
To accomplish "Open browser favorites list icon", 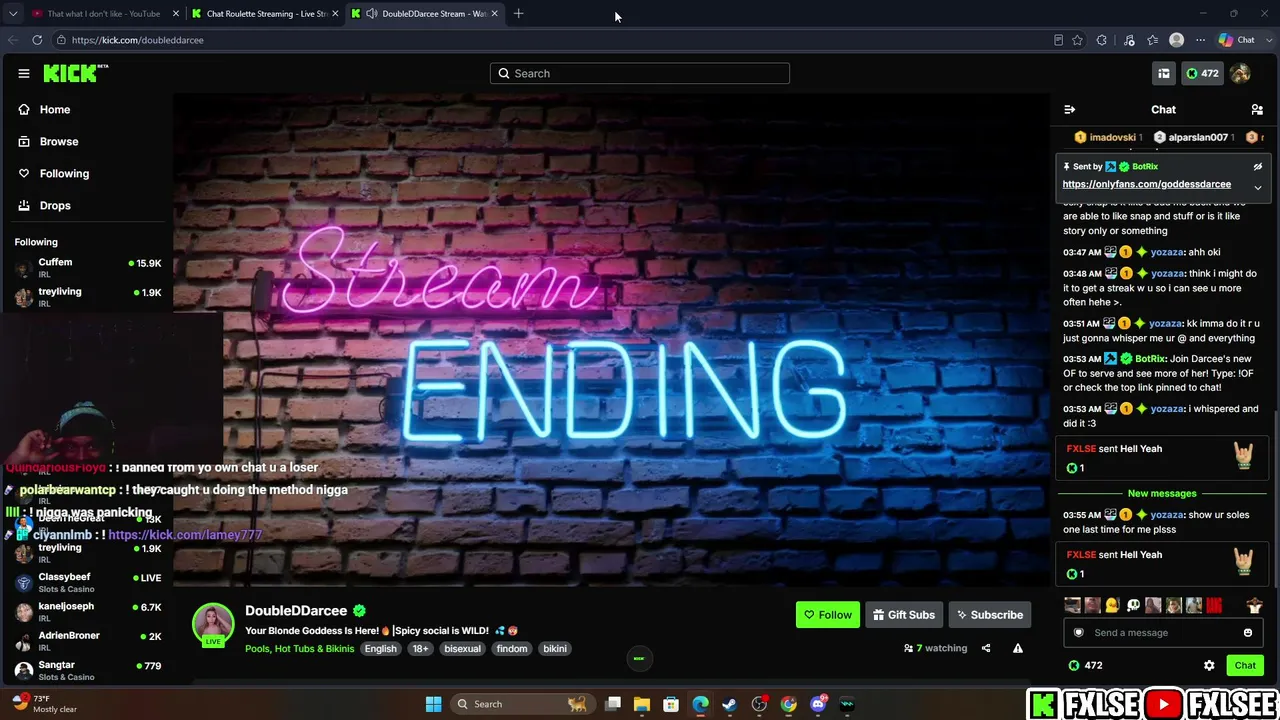I will pos(1153,40).
